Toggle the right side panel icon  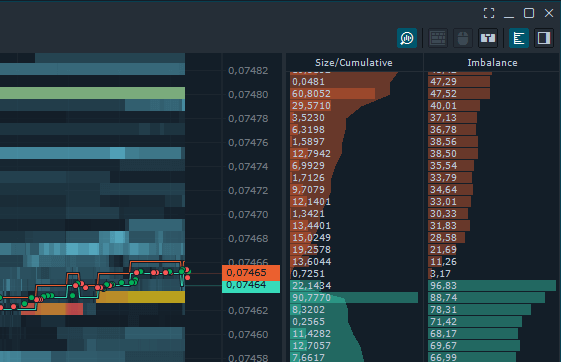(x=544, y=38)
